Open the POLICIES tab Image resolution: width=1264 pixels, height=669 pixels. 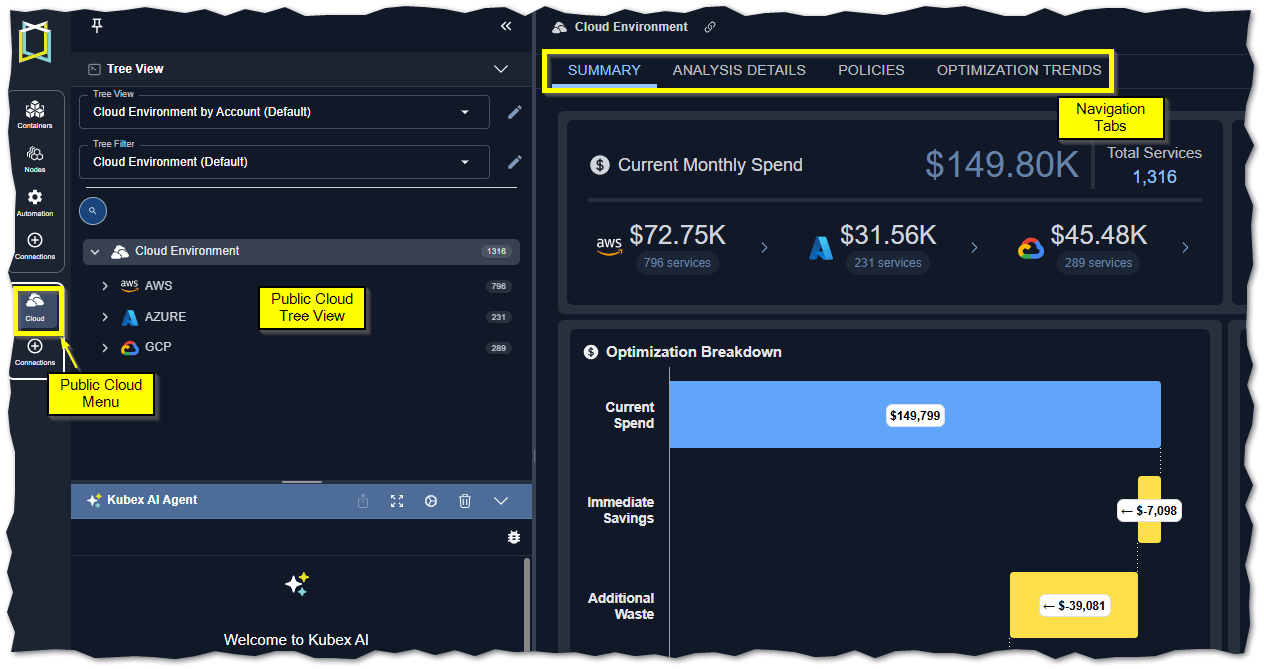871,70
